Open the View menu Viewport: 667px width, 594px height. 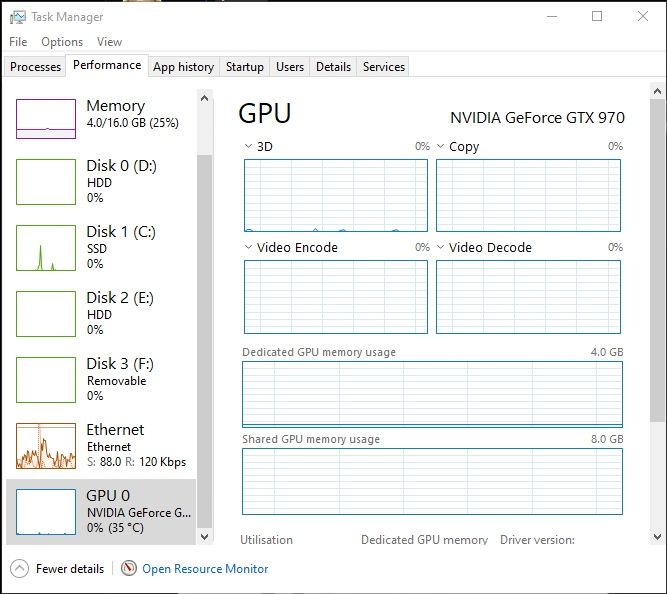click(x=109, y=42)
